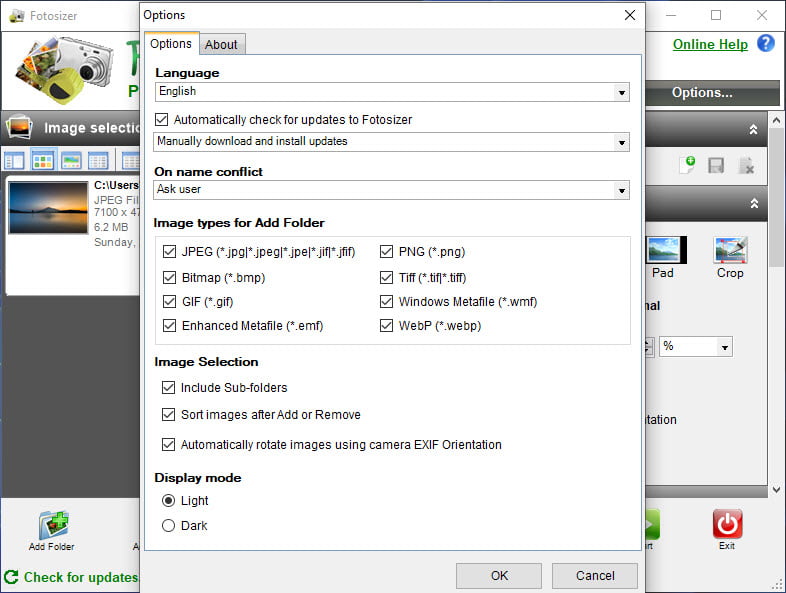Uncheck WebP (*.webp) checkbox

386,325
